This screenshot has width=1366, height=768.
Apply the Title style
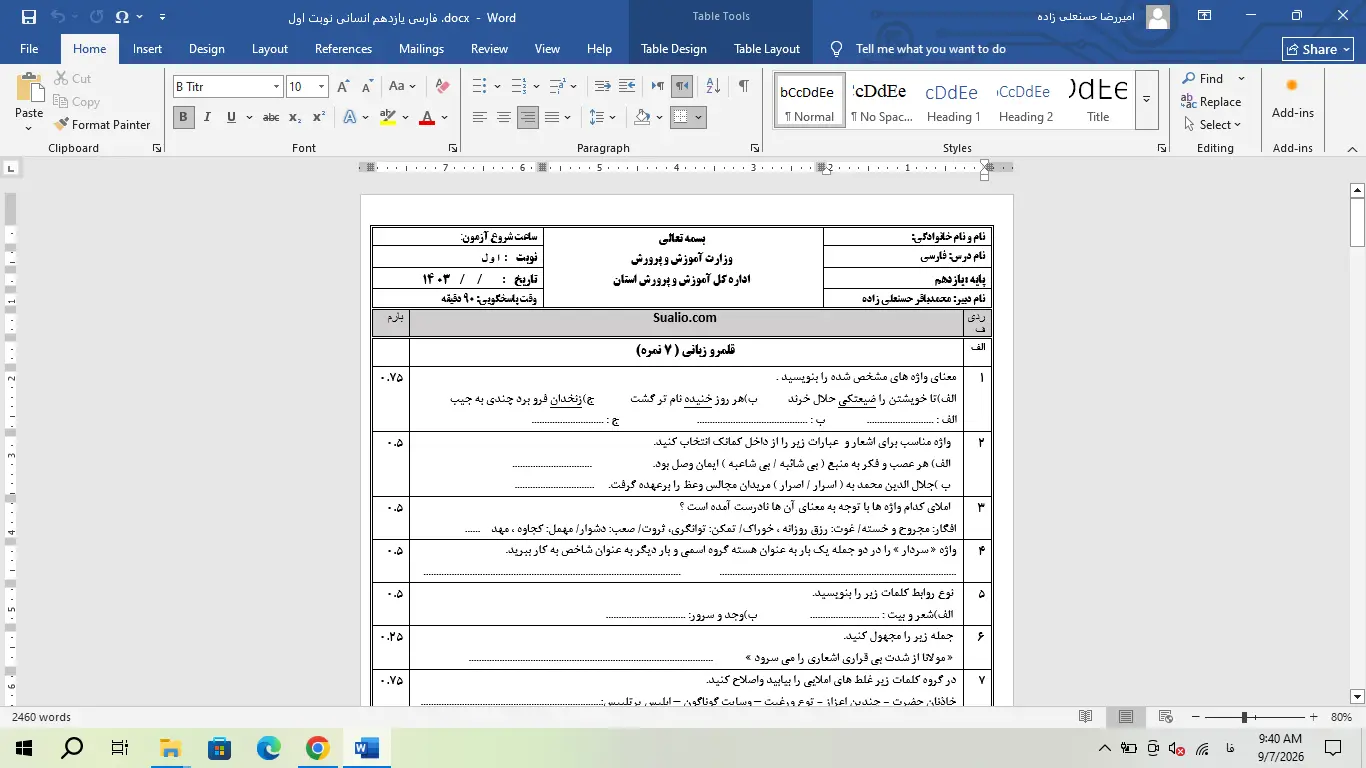1098,99
